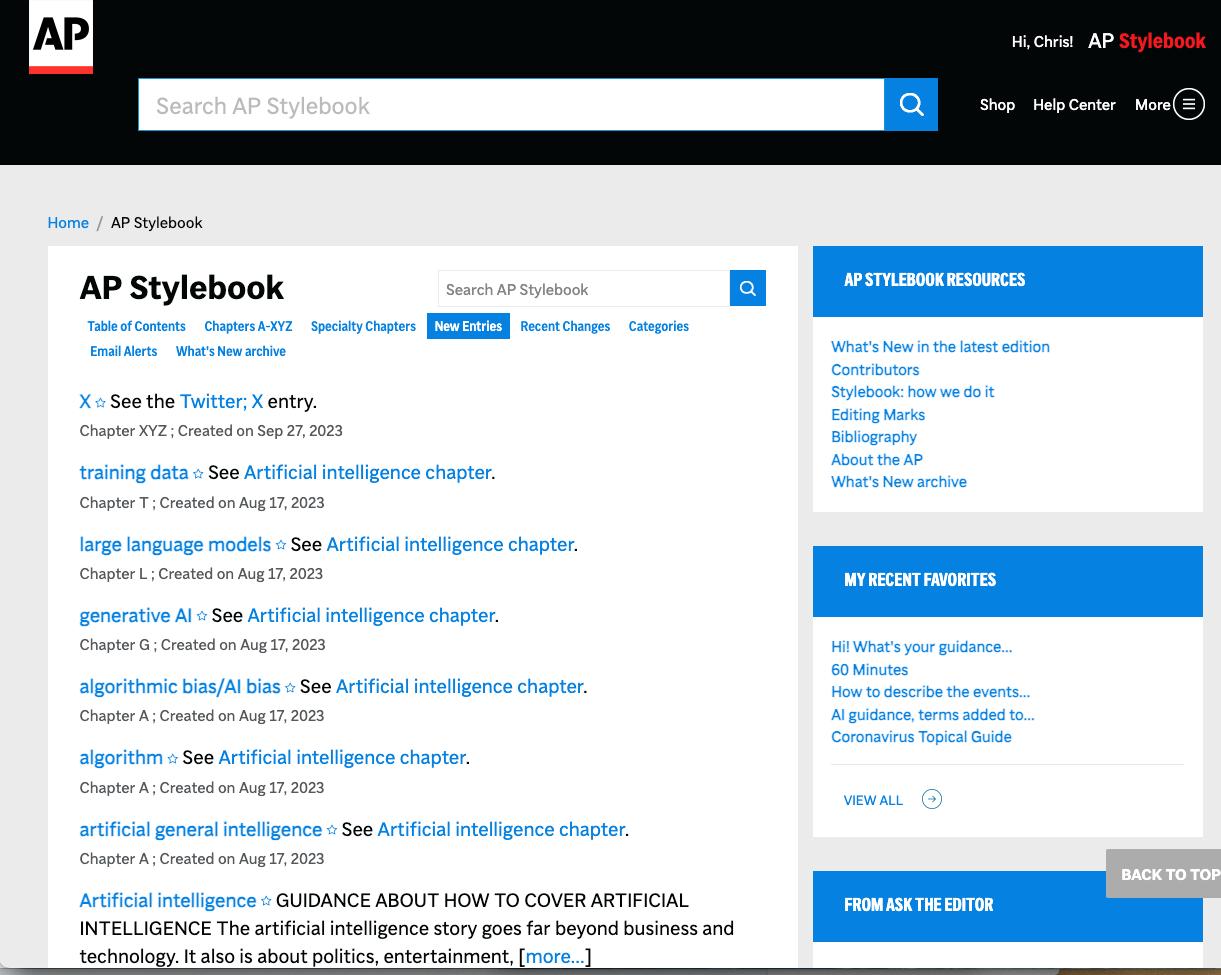Focus the main Search AP Stylebook field

(x=511, y=104)
